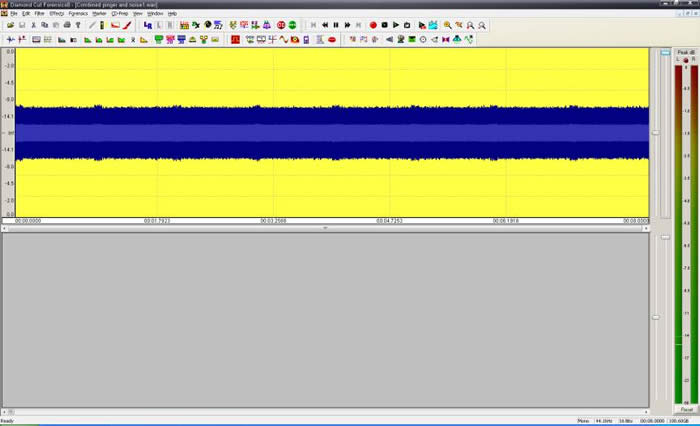The image size is (700, 426).
Task: Click the Mono status bar entry
Action: 583,421
